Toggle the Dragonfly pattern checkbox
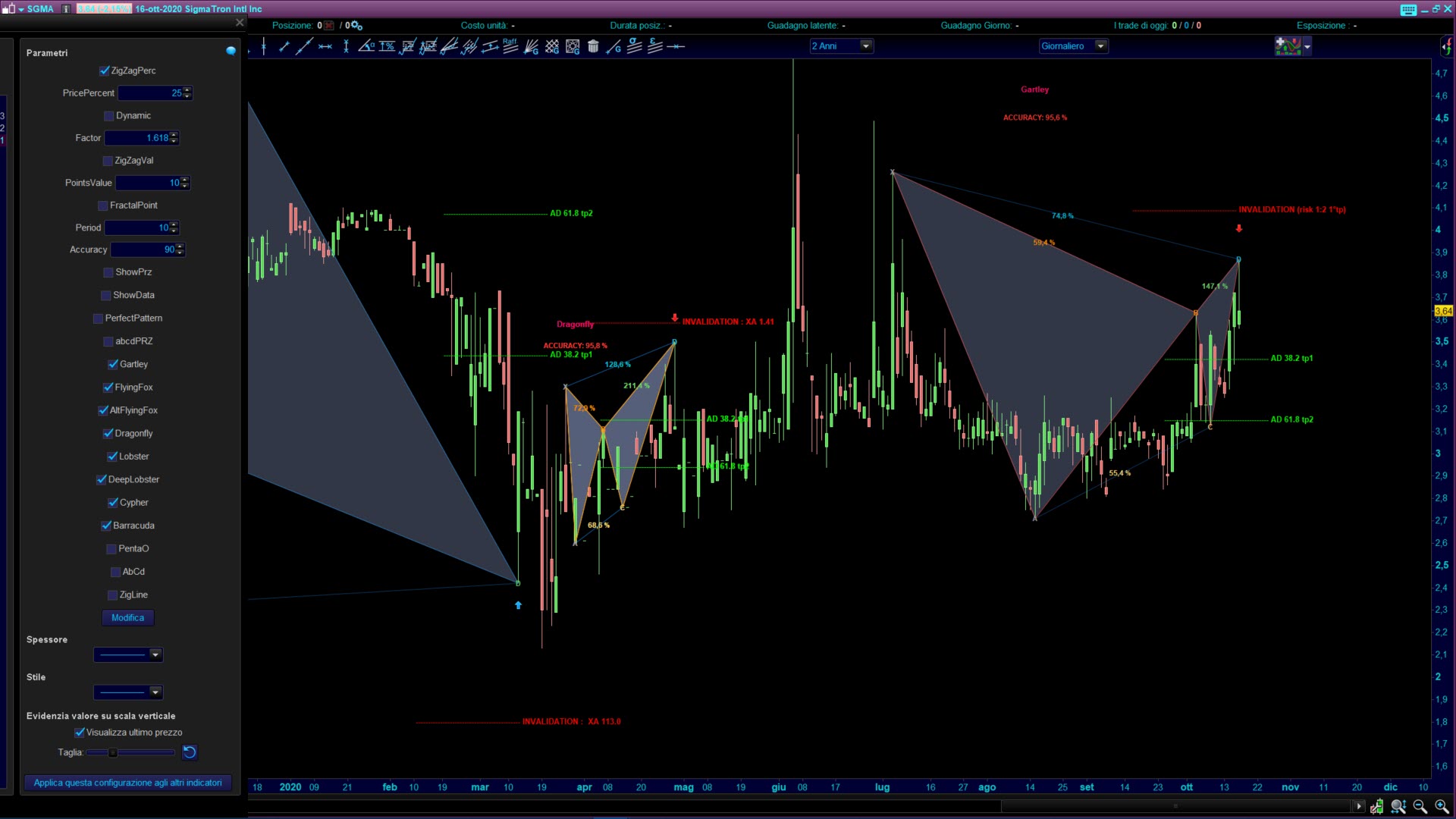The image size is (1456, 819). (x=108, y=433)
